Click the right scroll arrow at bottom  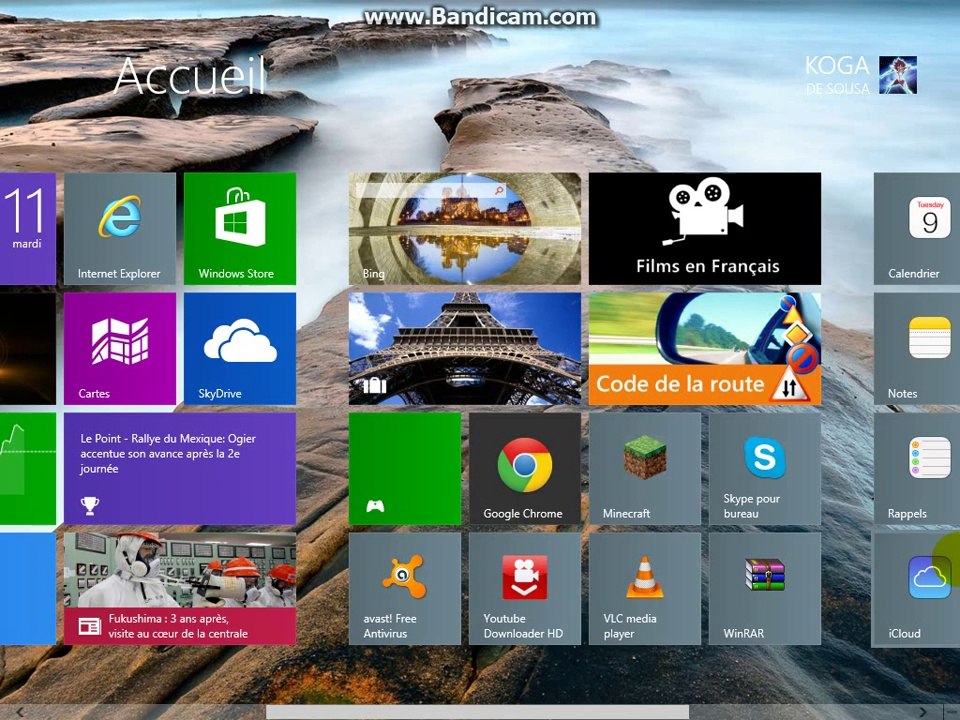(923, 712)
